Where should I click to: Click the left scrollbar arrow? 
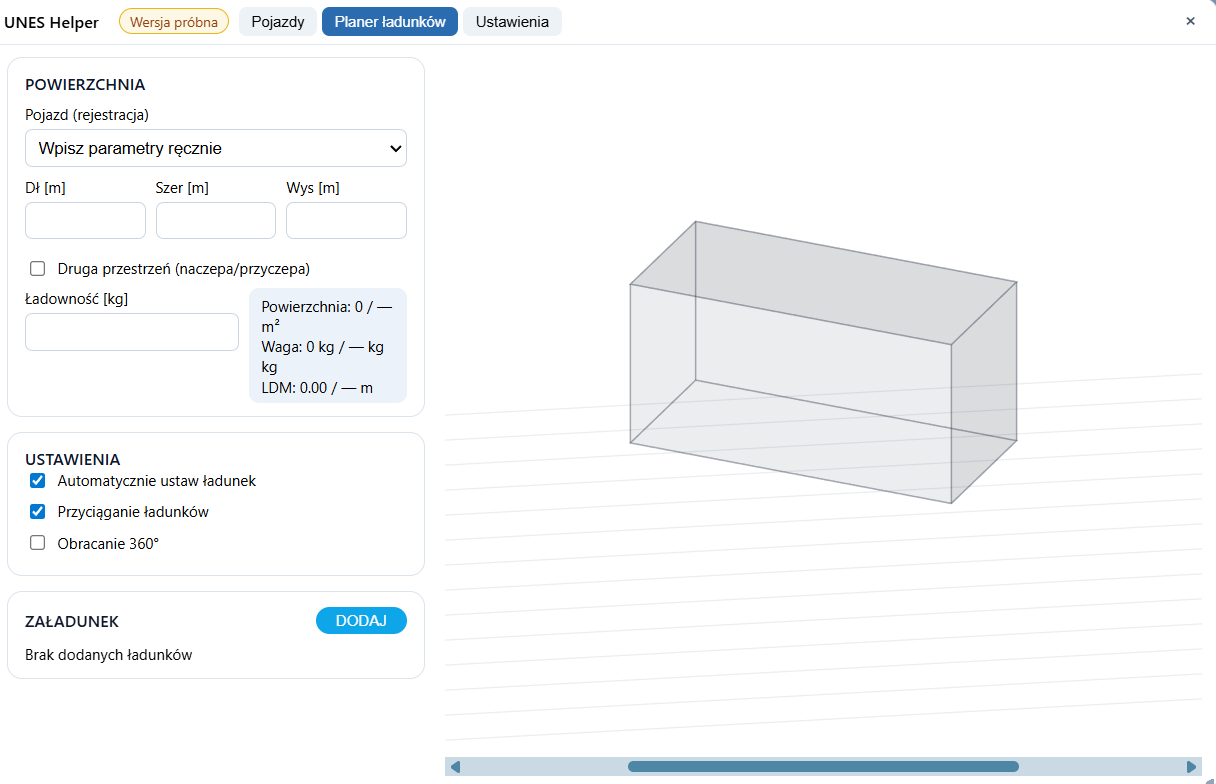point(455,767)
